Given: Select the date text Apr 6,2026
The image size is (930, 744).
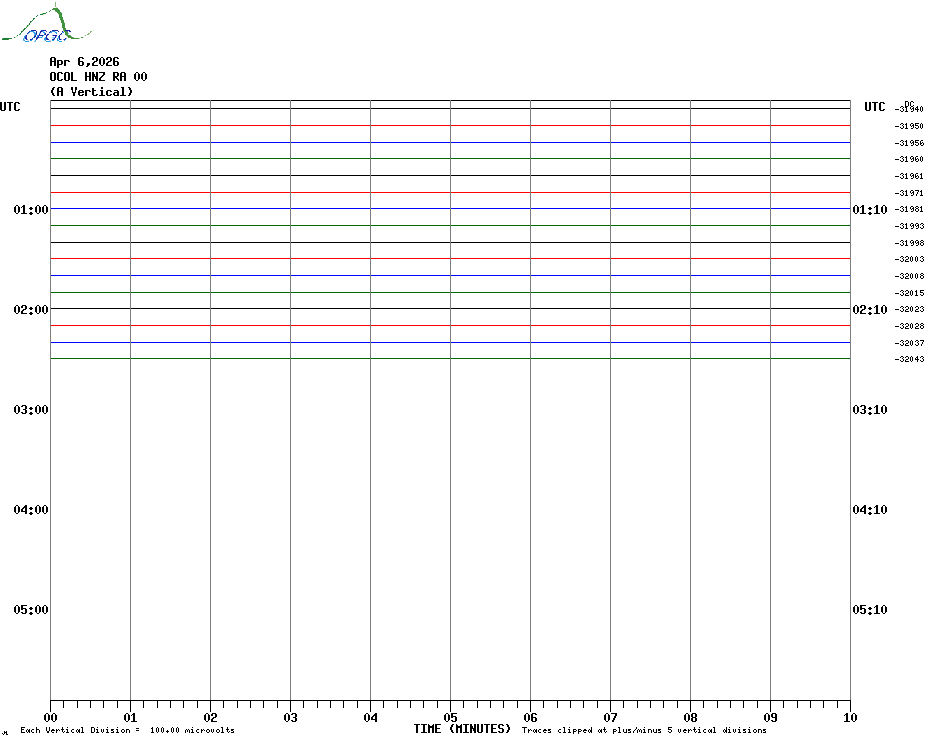Looking at the screenshot, I should click(84, 62).
